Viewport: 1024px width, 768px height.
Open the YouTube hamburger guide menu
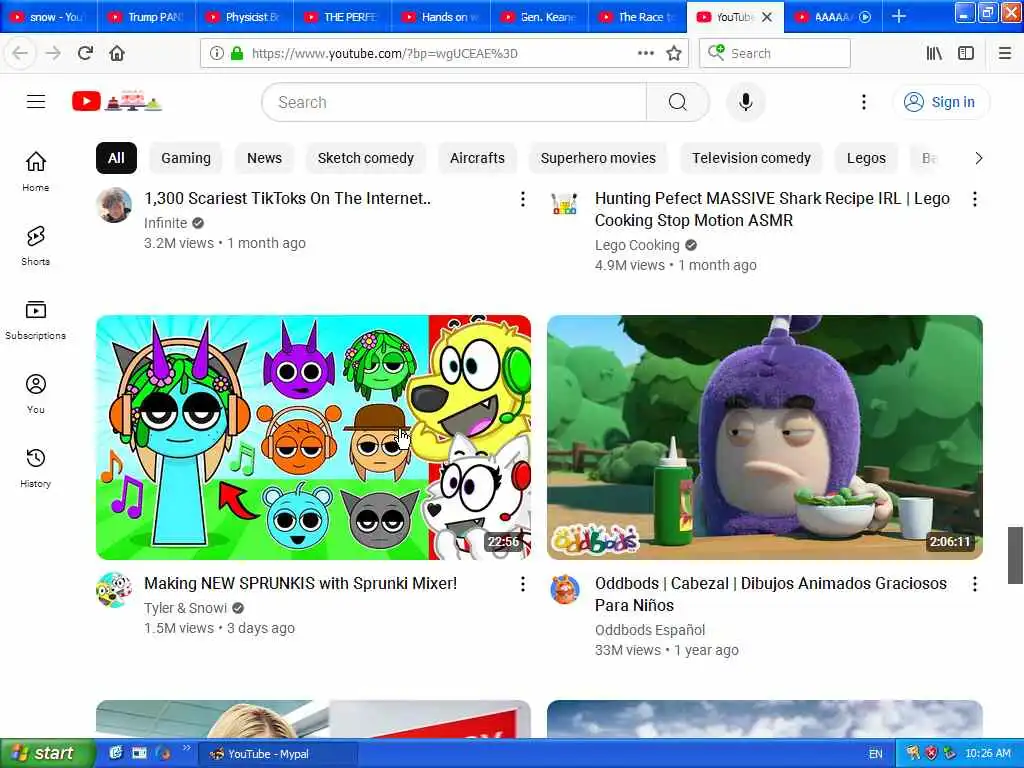click(x=36, y=102)
